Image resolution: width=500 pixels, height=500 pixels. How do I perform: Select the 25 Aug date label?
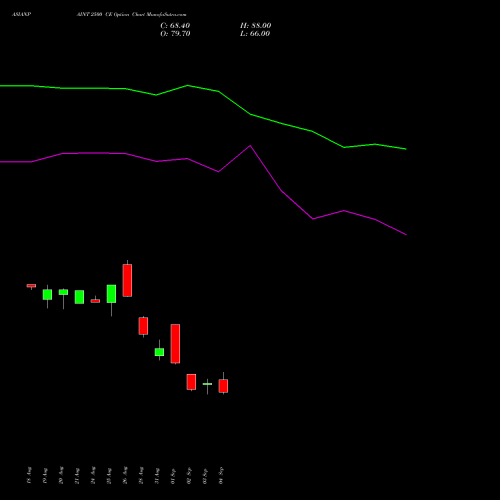click(x=109, y=475)
